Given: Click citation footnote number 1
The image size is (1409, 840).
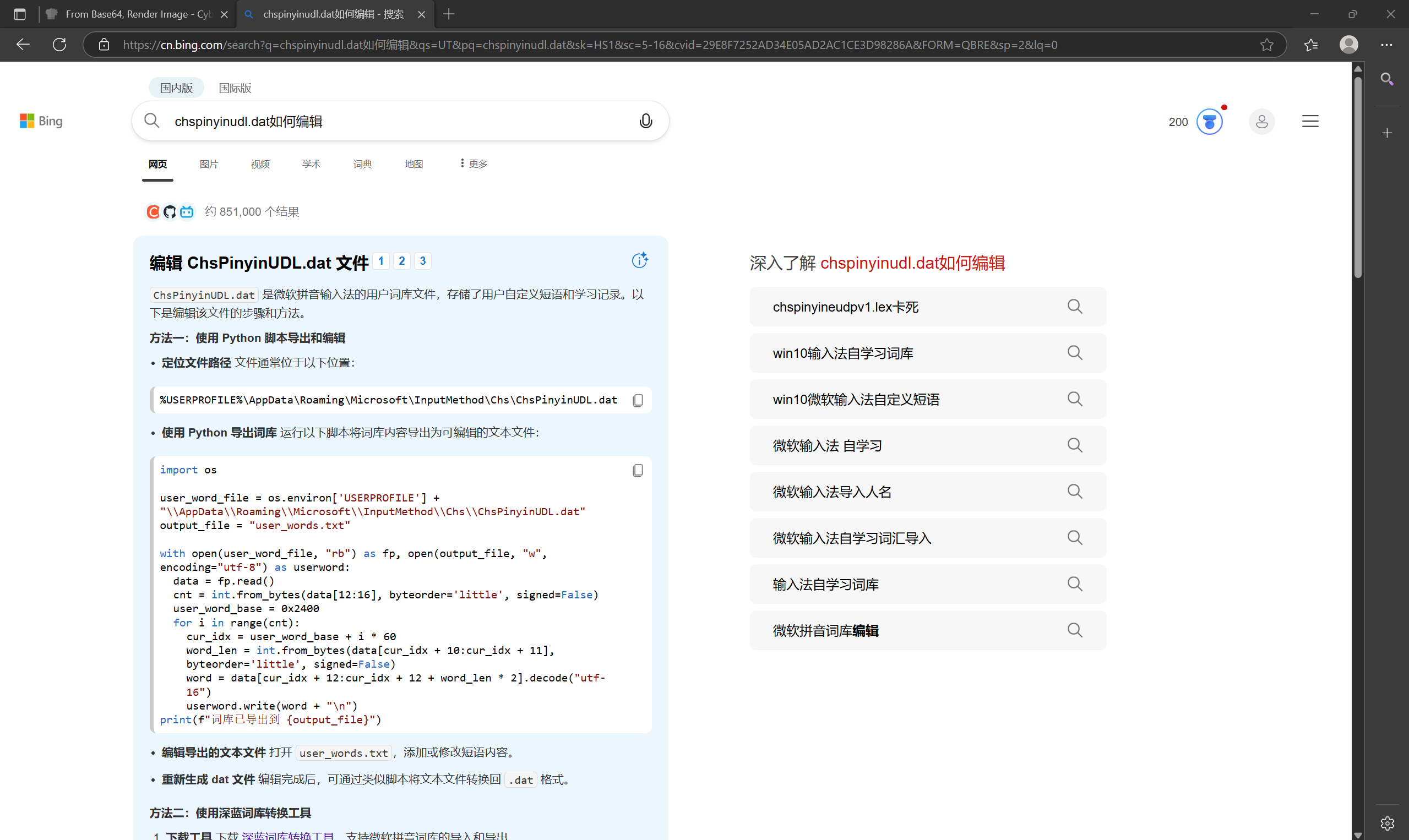Looking at the screenshot, I should (x=381, y=260).
